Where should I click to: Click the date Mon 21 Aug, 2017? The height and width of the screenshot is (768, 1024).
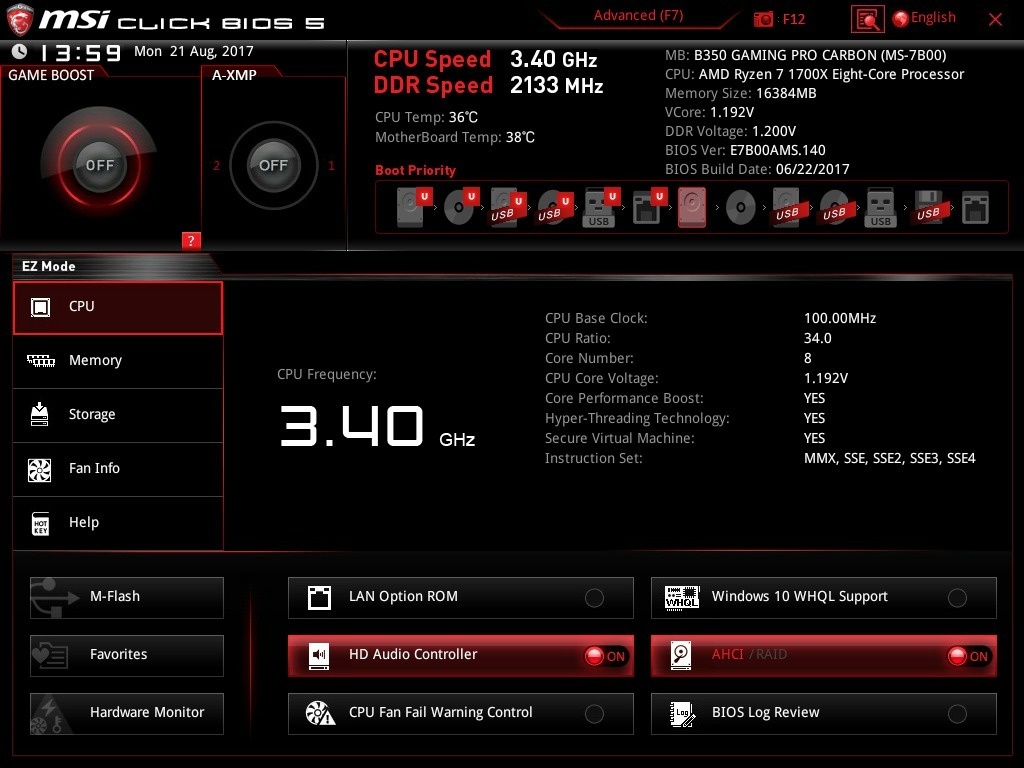[193, 51]
